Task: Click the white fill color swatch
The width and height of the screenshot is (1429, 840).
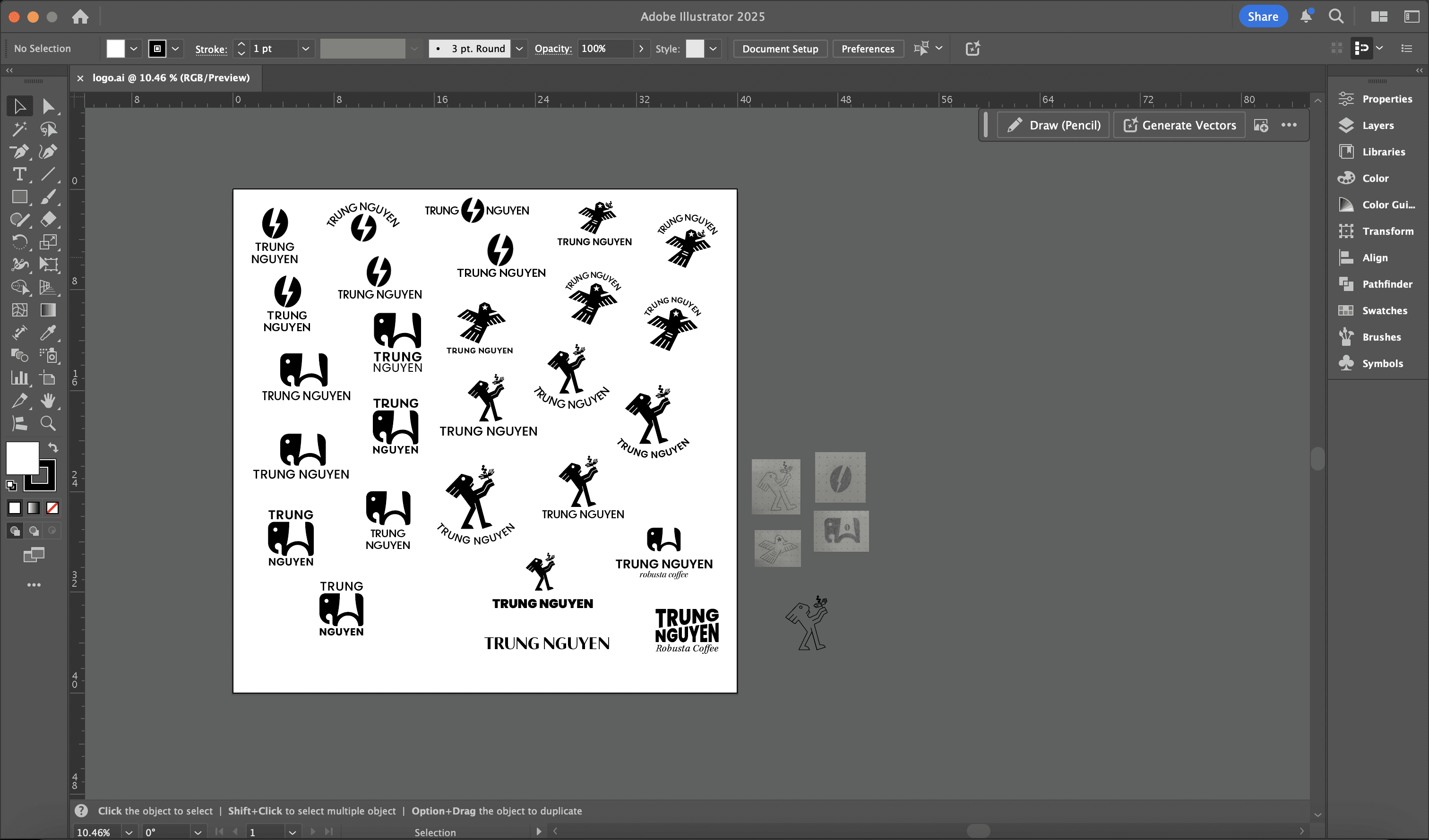Action: (x=116, y=49)
